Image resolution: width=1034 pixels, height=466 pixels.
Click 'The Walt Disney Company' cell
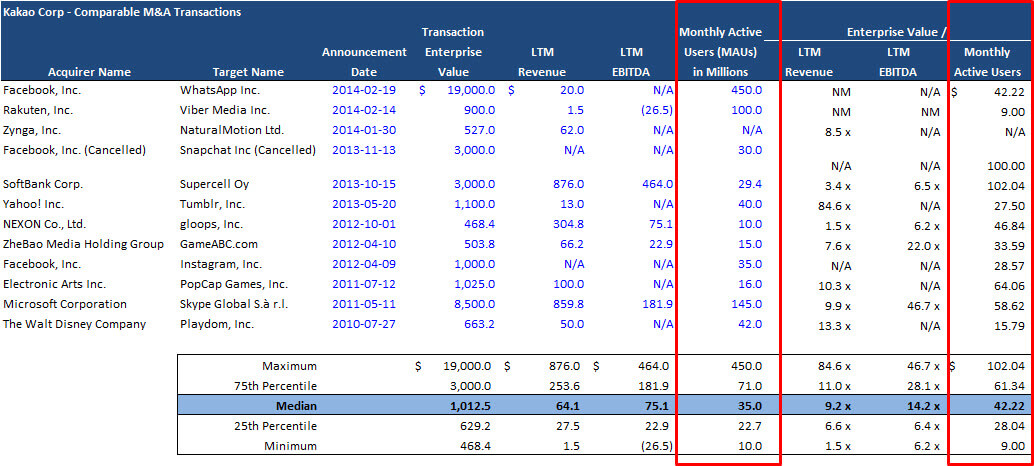click(74, 324)
